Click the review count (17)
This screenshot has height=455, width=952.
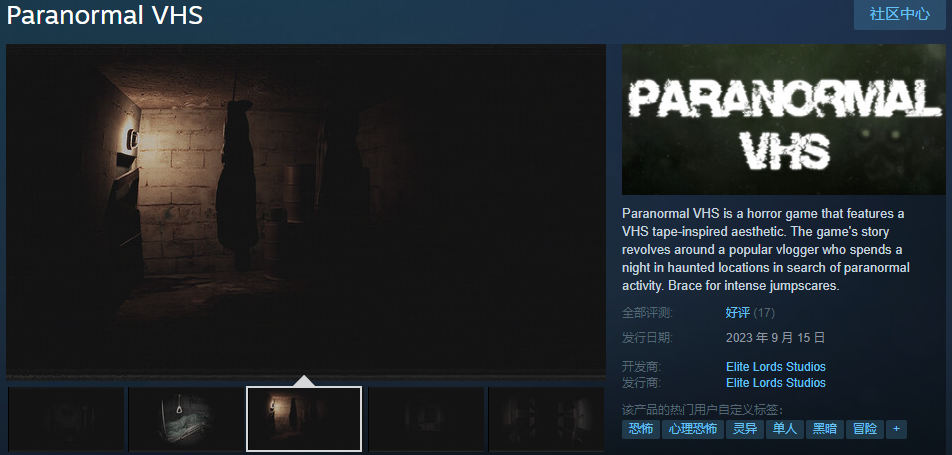click(764, 313)
